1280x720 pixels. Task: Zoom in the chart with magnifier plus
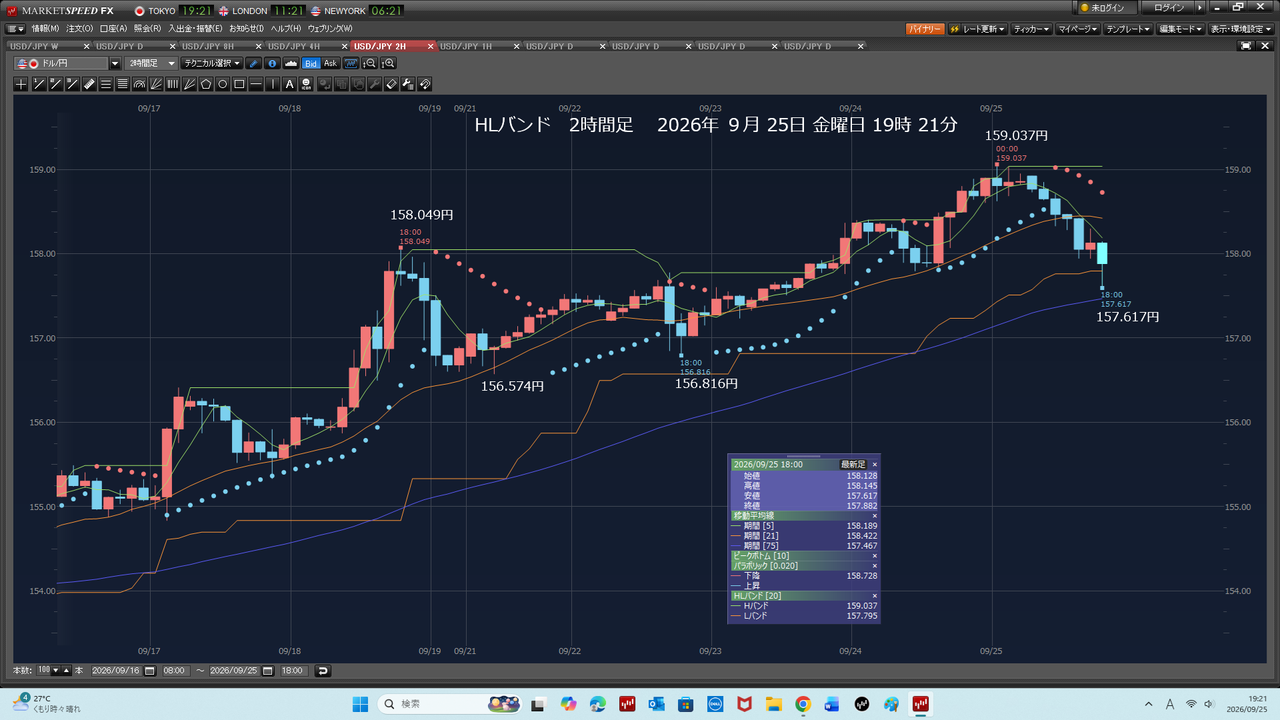[x=389, y=63]
